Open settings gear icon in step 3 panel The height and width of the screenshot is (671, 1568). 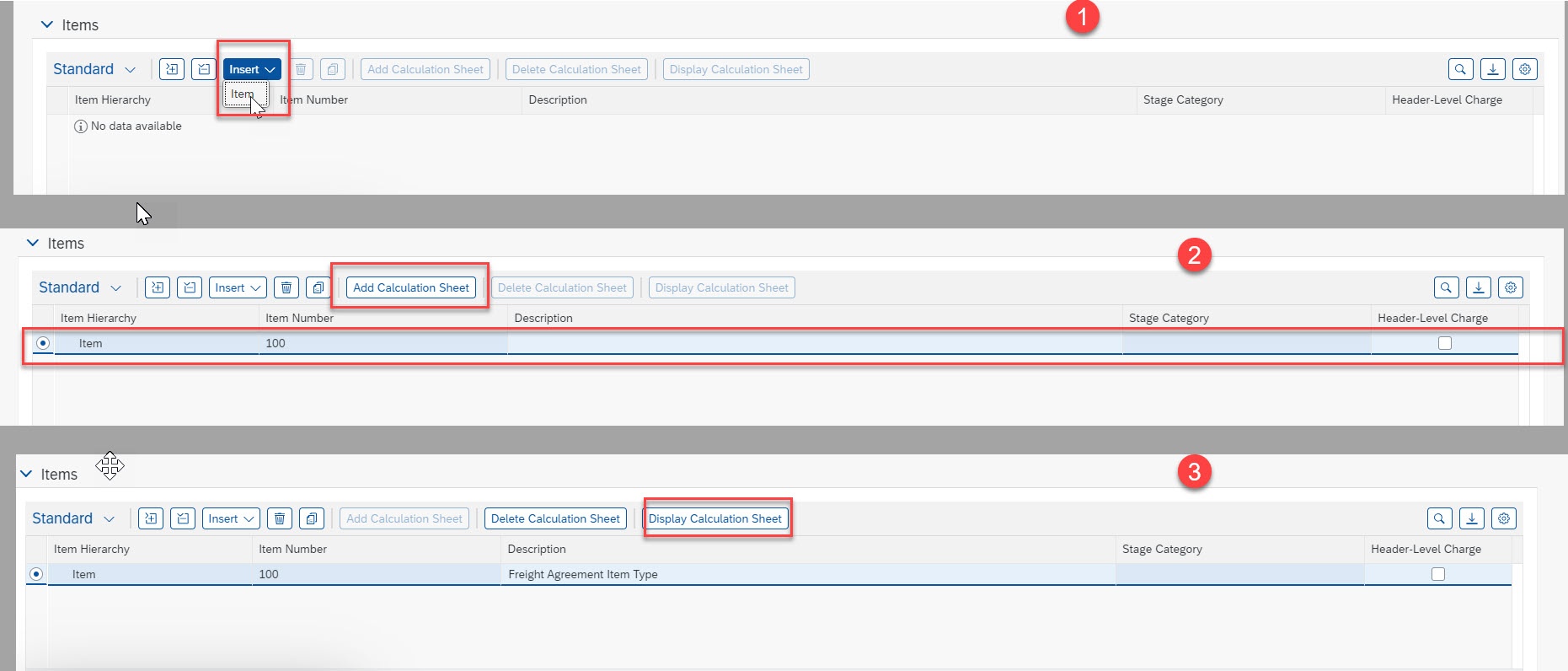point(1504,518)
